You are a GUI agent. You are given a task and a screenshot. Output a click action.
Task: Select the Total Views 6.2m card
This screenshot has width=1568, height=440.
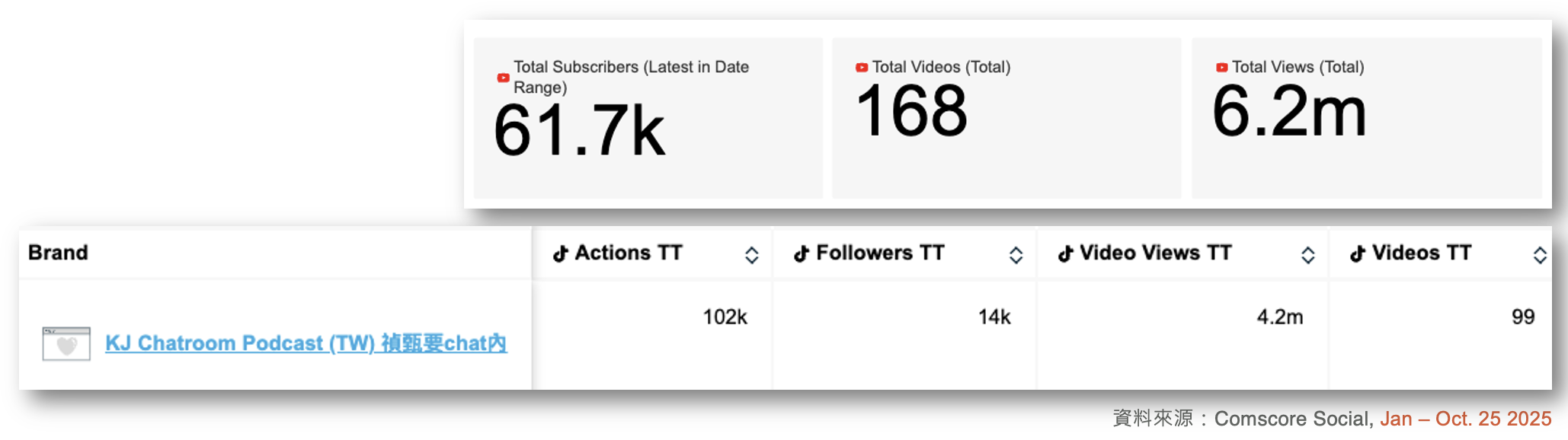click(x=1366, y=118)
